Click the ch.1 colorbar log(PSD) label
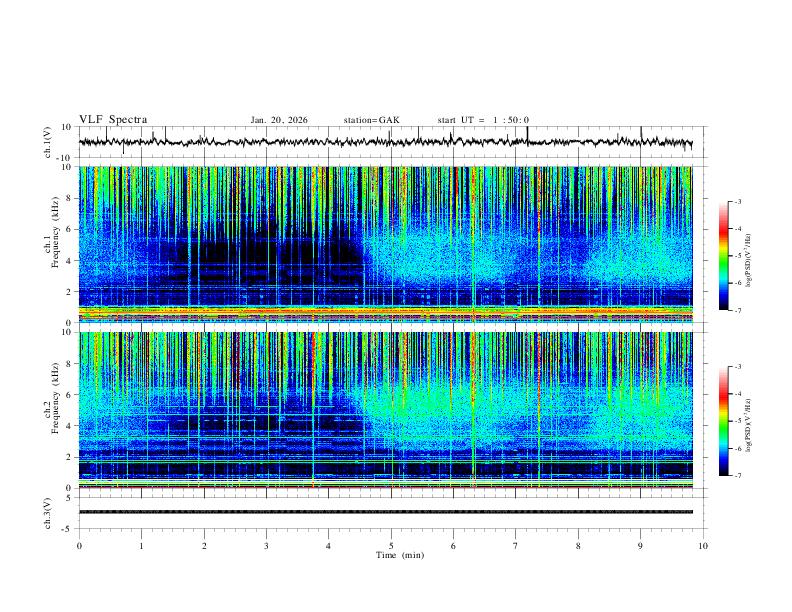 point(749,261)
